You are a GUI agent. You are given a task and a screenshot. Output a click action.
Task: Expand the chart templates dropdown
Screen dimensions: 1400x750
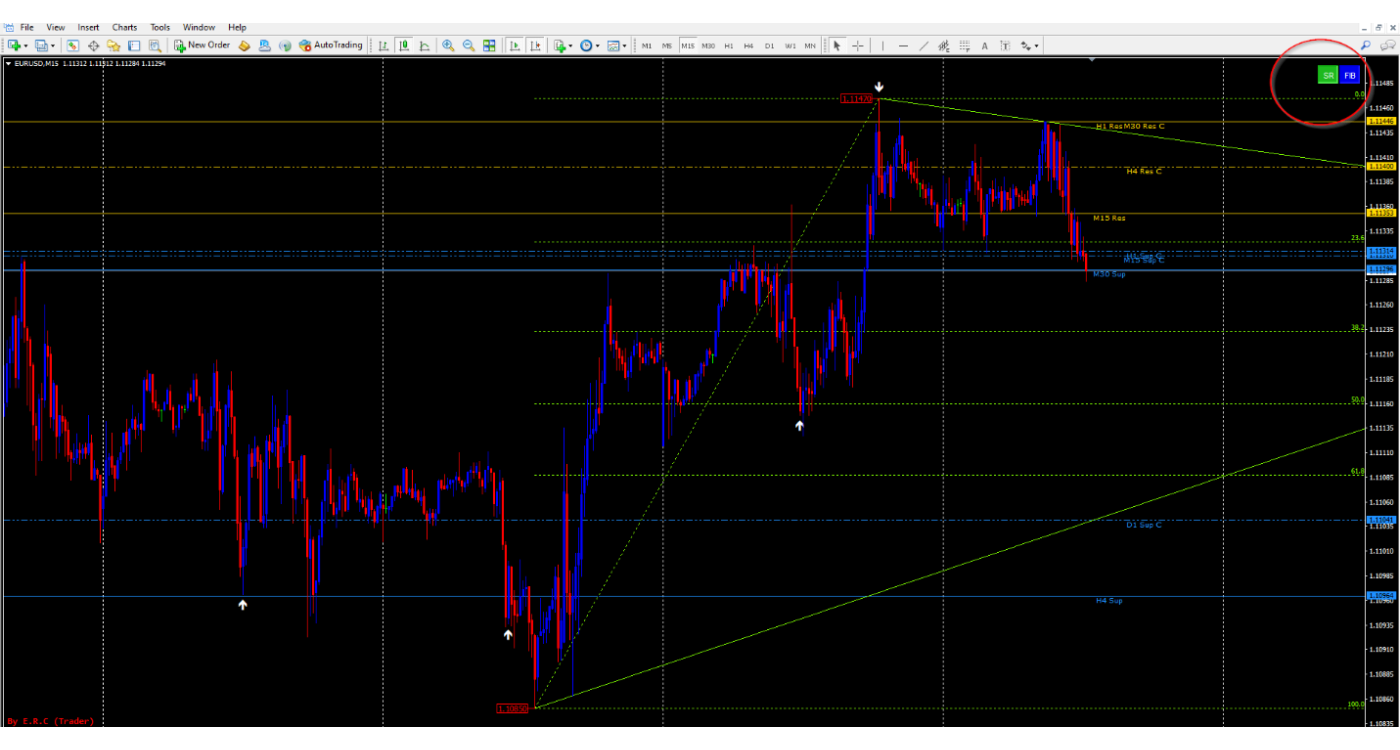625,45
